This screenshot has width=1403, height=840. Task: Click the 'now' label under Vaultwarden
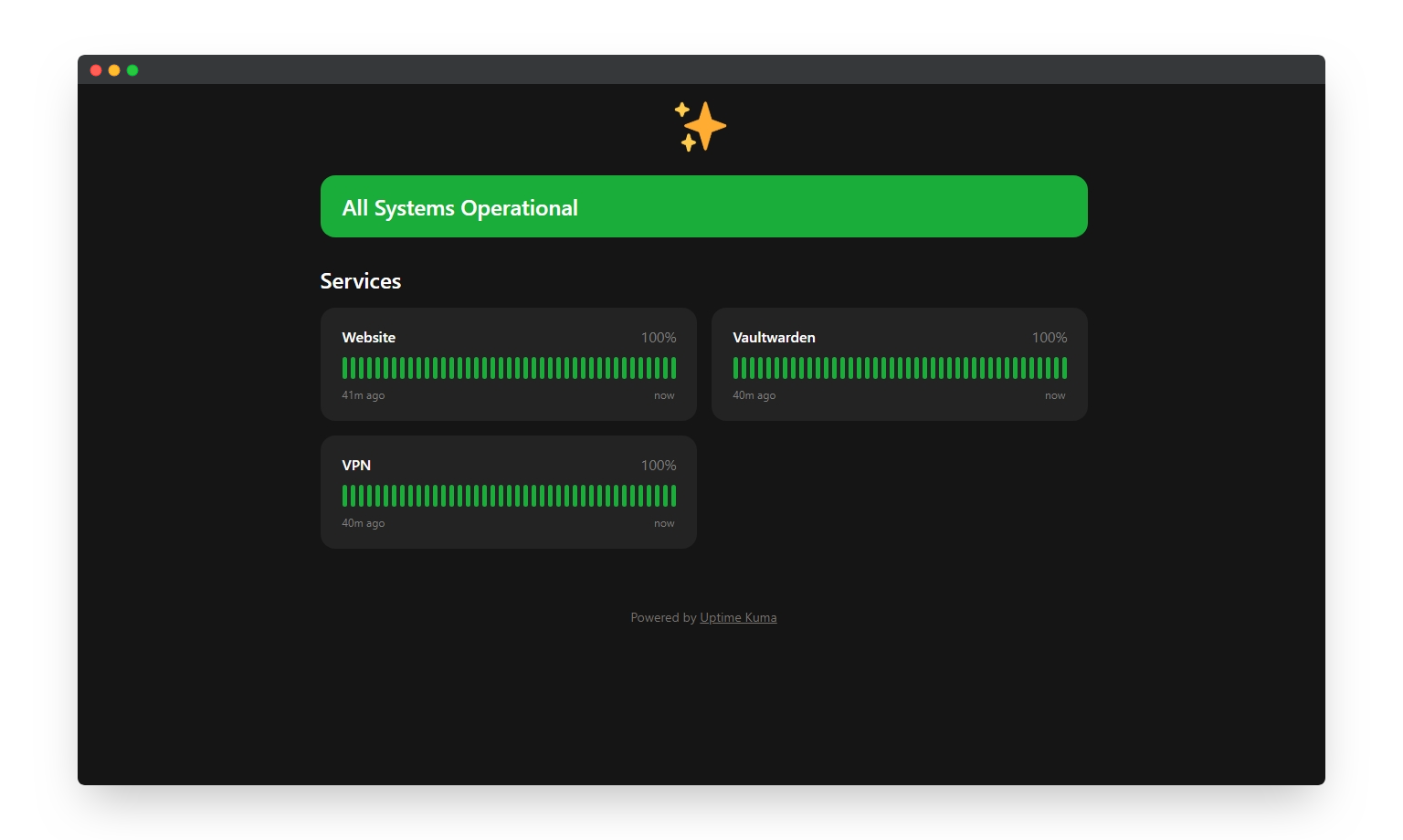pos(1055,396)
